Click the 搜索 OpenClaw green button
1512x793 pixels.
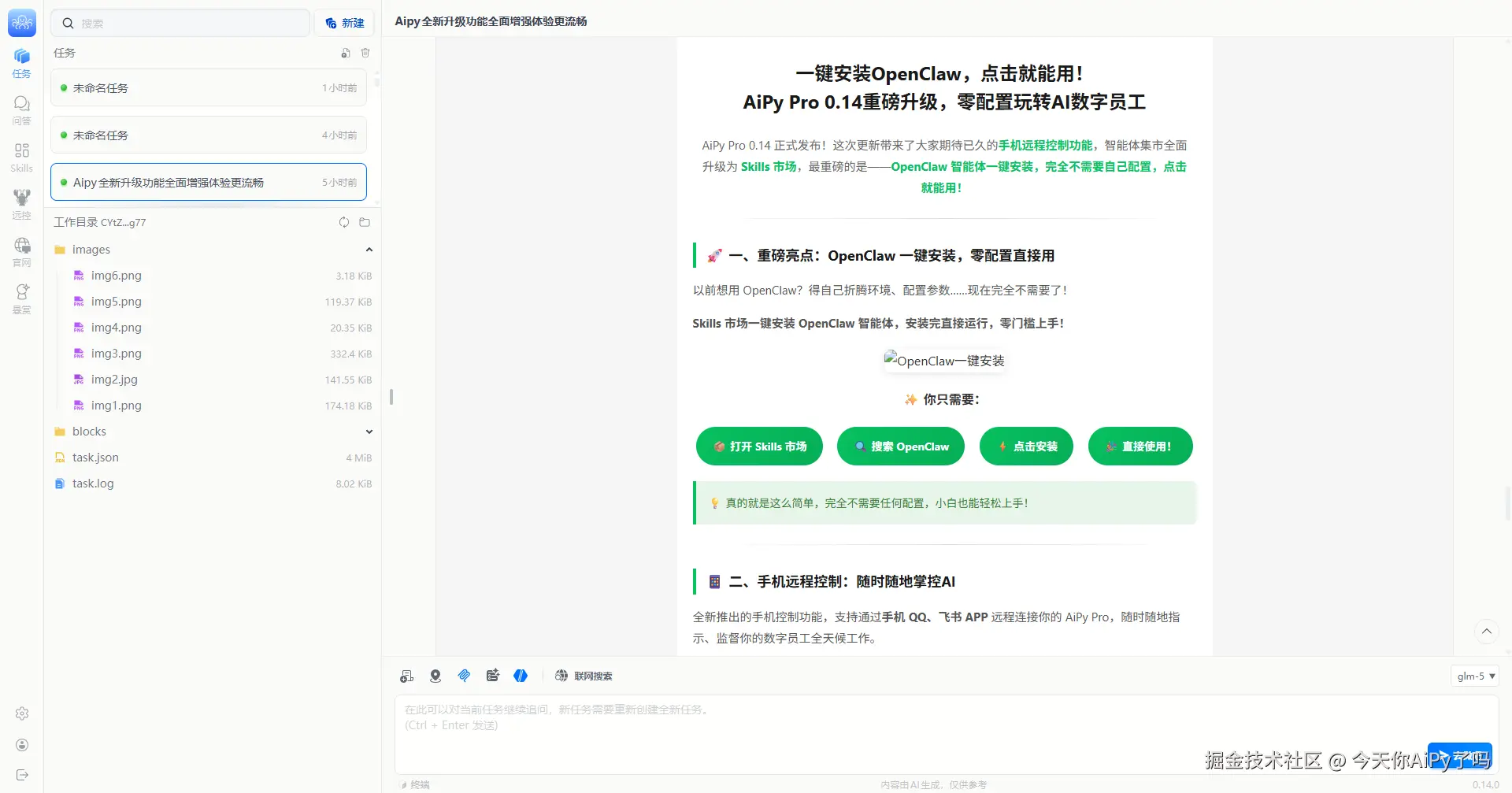[x=901, y=447]
